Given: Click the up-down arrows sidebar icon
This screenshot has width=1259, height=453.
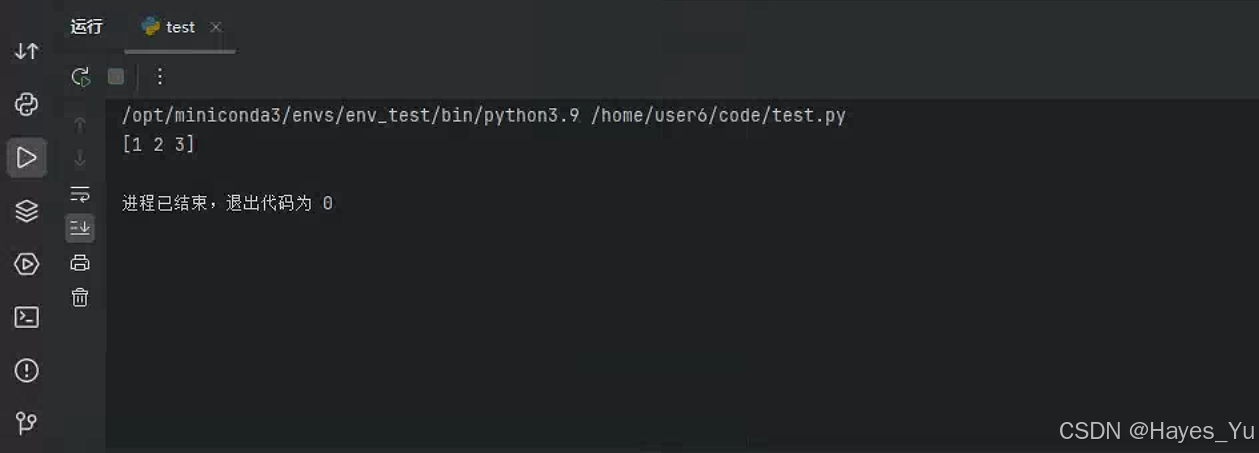Looking at the screenshot, I should point(27,51).
